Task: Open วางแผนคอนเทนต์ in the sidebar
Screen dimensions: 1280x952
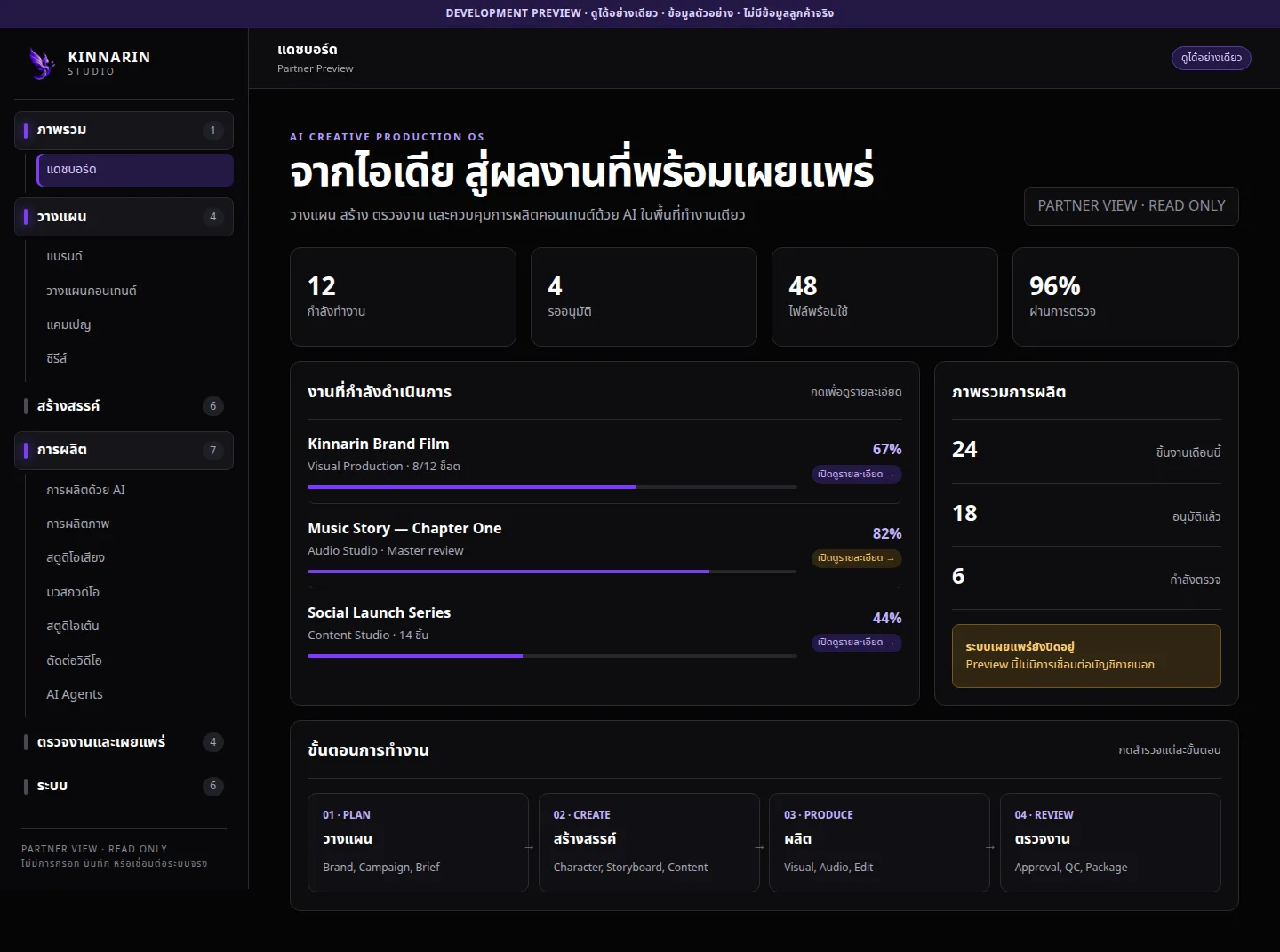Action: [135, 291]
